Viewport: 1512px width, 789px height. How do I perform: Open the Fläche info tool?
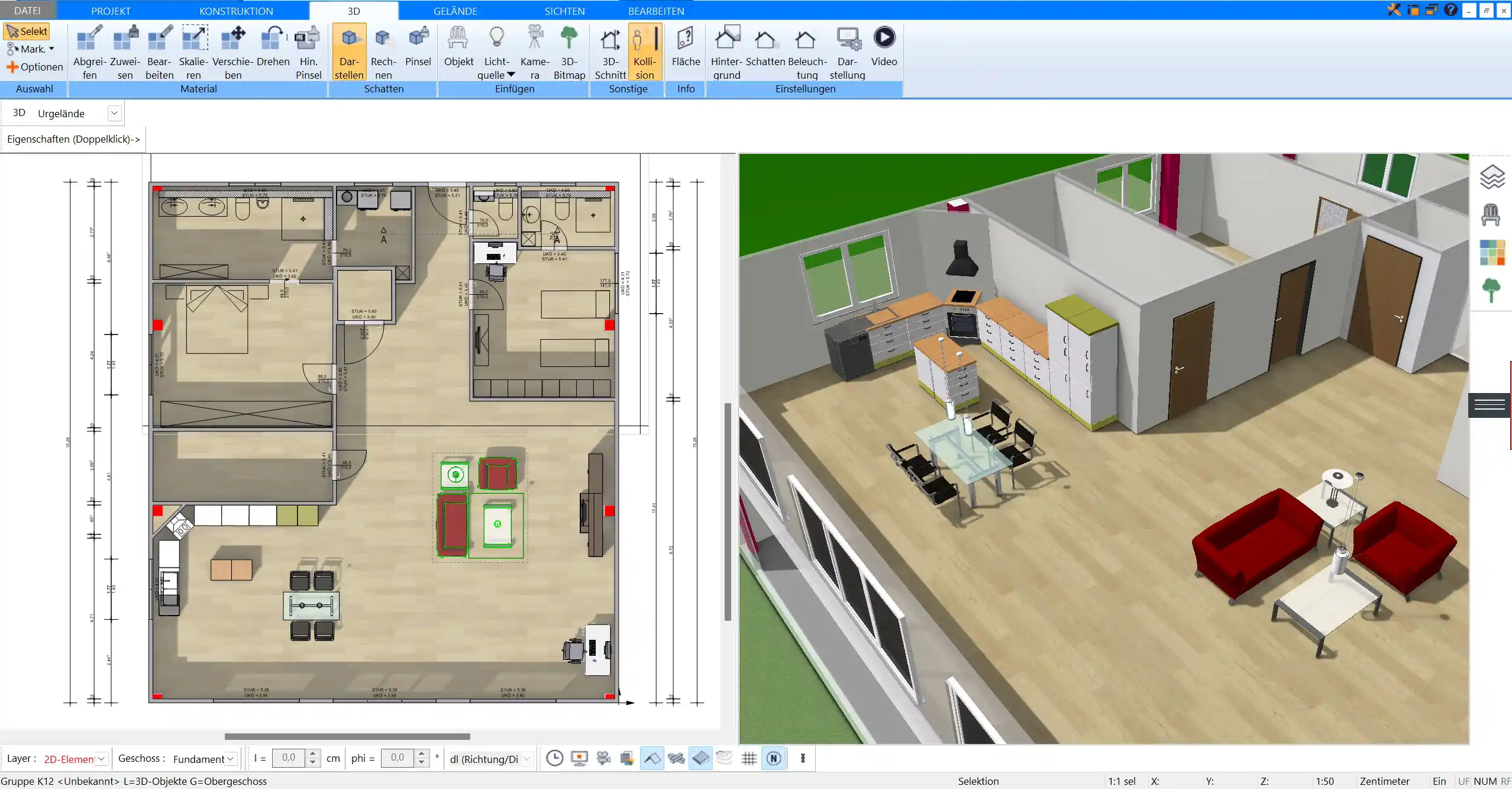point(686,46)
